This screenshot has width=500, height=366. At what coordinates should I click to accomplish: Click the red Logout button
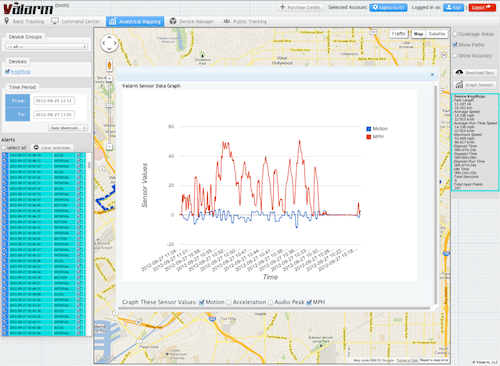click(482, 7)
